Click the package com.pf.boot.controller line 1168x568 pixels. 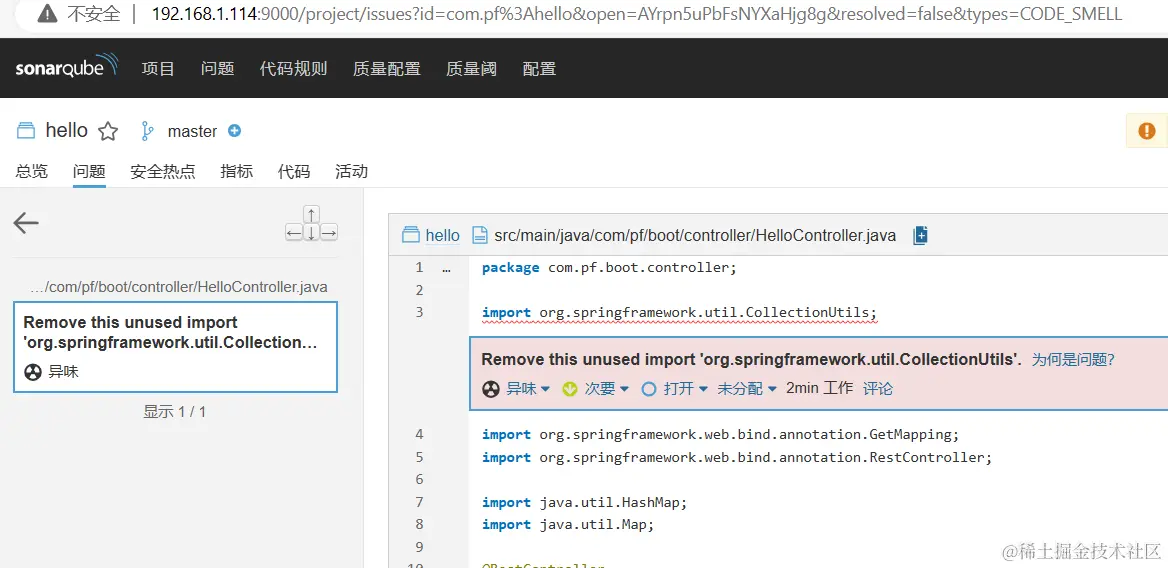pyautogui.click(x=609, y=268)
